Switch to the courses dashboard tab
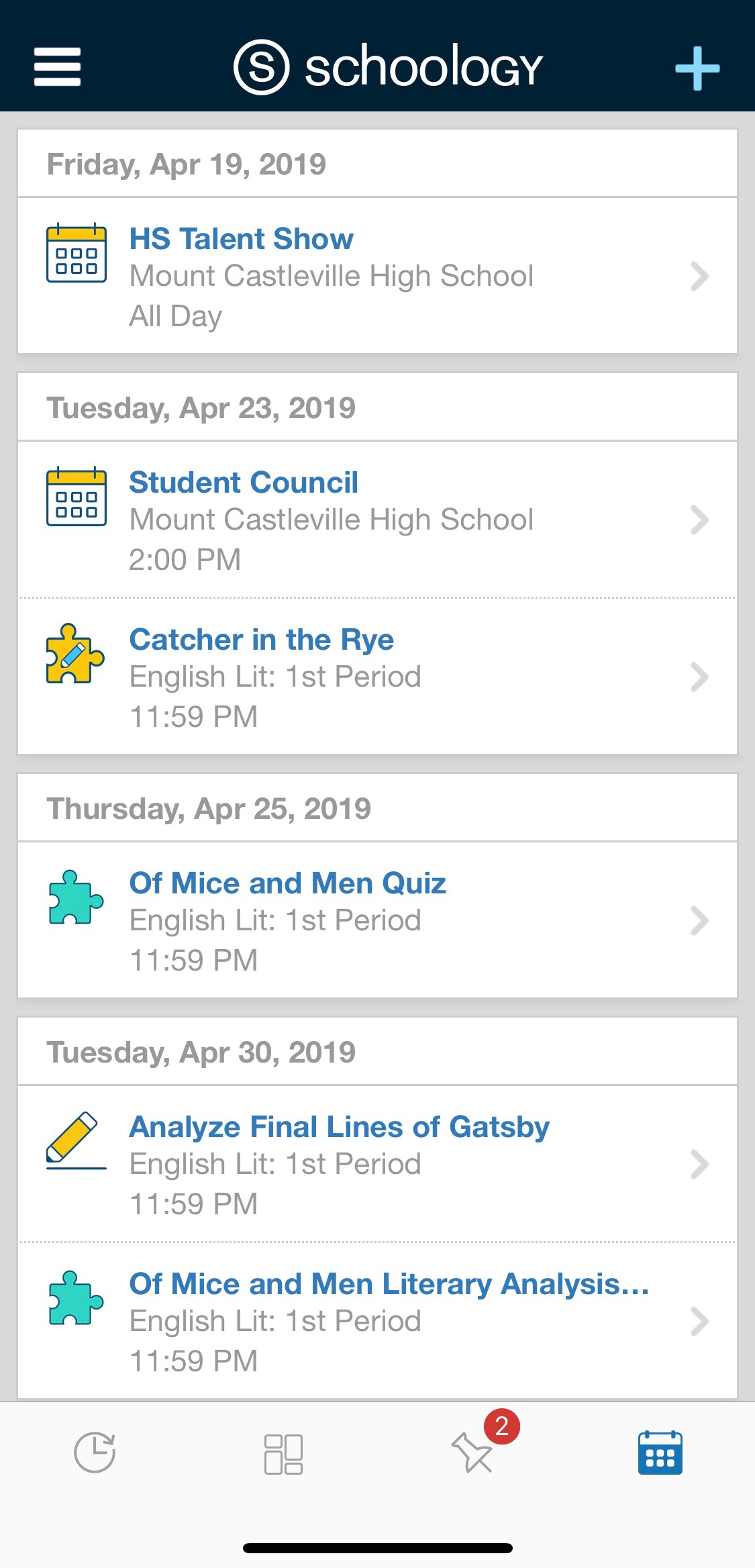Viewport: 755px width, 1568px height. (x=283, y=1454)
